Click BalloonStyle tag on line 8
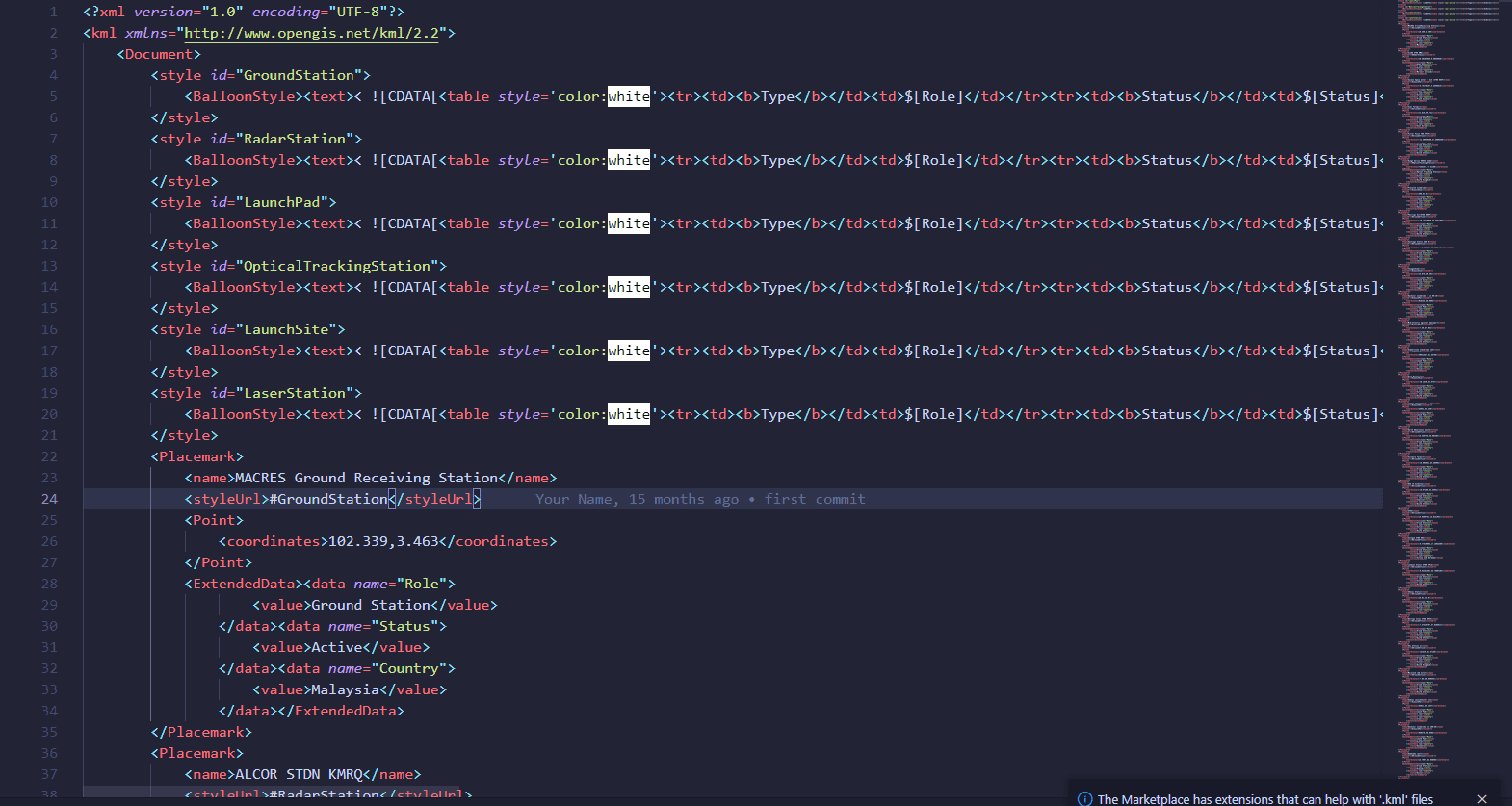 pyautogui.click(x=244, y=160)
